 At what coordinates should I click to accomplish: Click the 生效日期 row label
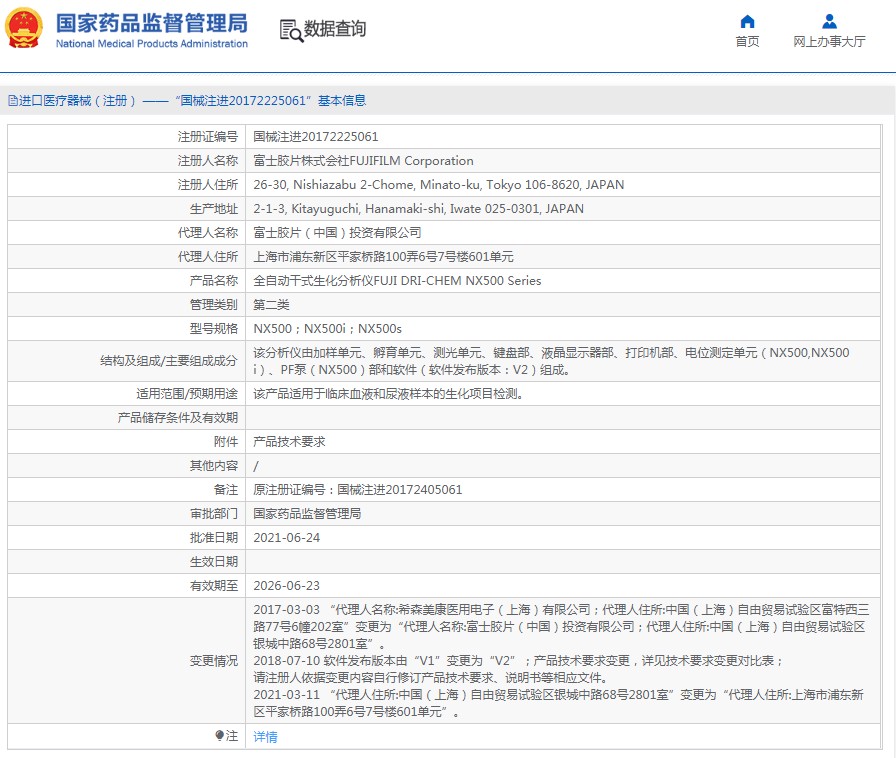coord(214,562)
